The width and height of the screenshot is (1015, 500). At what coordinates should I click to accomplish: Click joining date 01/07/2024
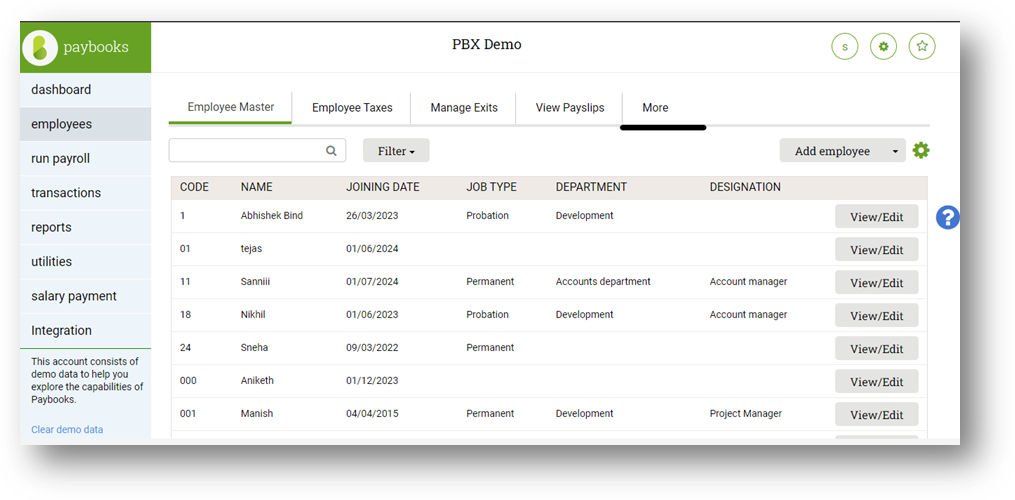(x=372, y=282)
